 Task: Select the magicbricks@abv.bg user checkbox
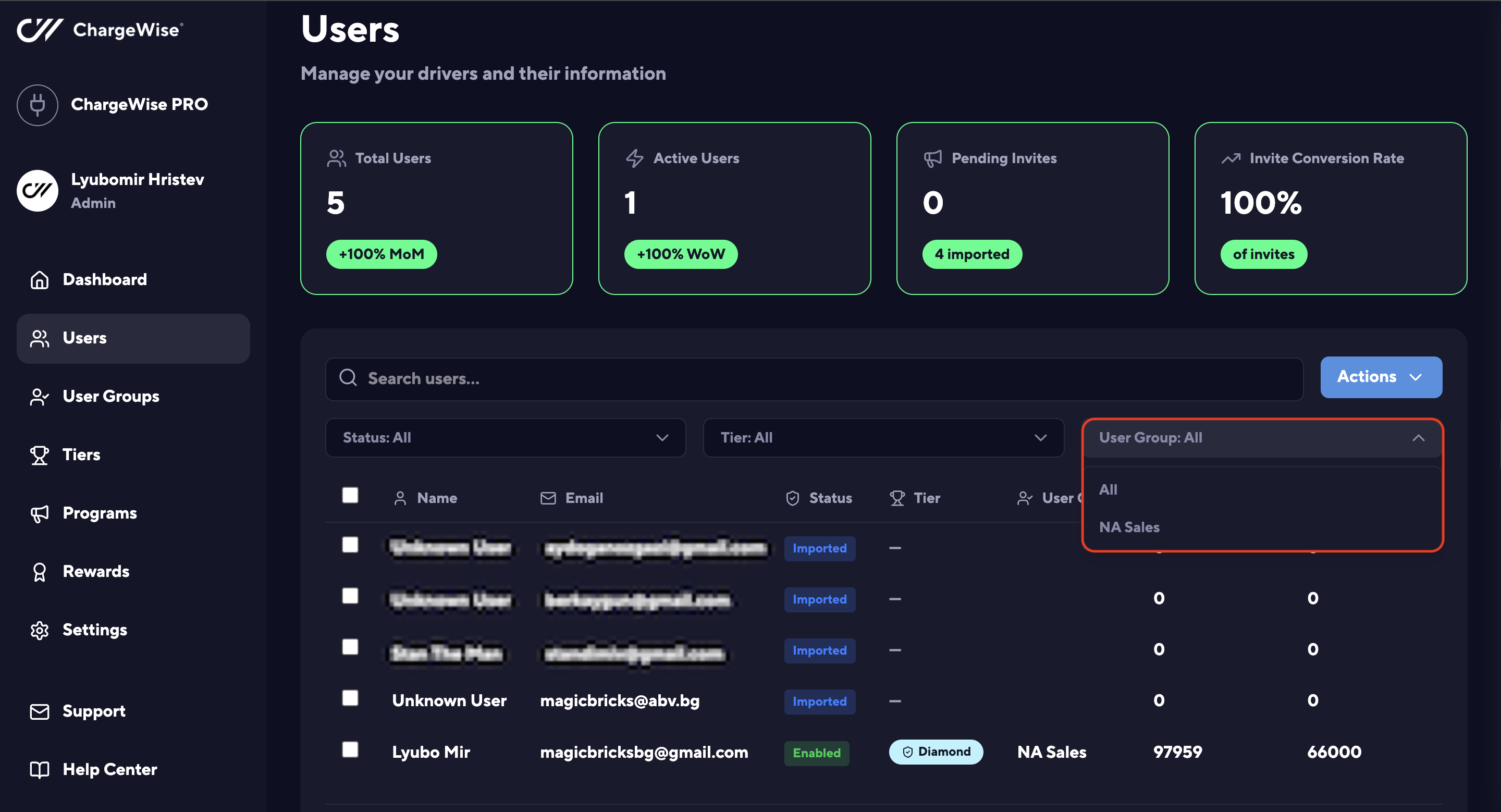coord(350,698)
